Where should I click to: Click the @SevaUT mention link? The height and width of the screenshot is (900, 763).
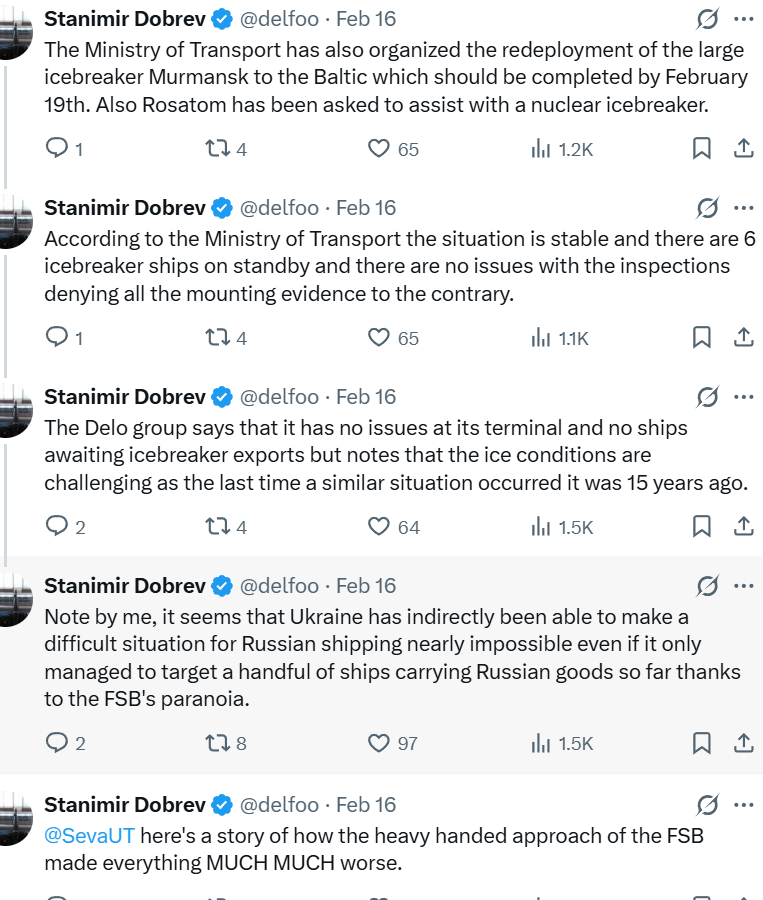coord(90,835)
